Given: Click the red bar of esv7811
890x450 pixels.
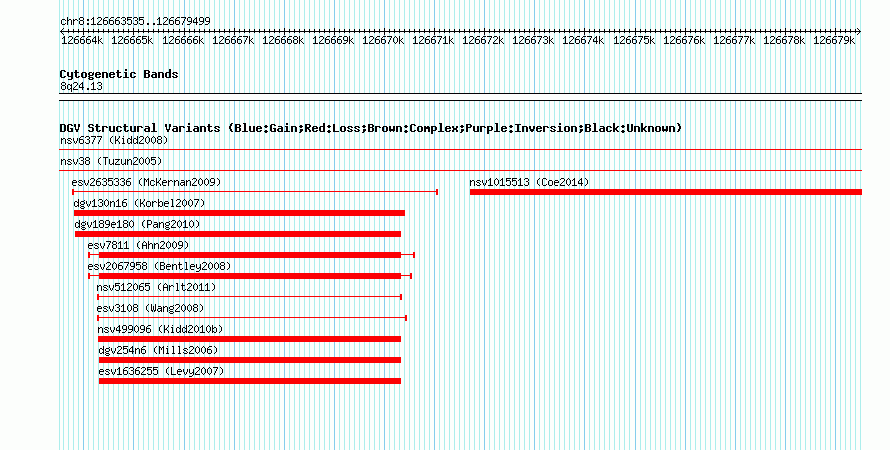Looking at the screenshot, I should coord(250,255).
